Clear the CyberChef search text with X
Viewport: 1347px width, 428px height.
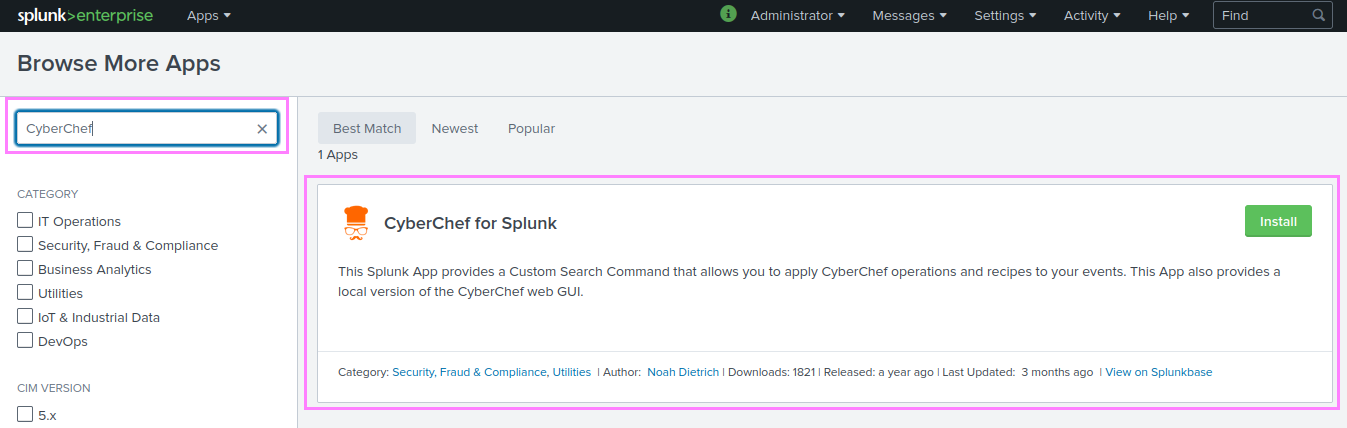pos(262,129)
